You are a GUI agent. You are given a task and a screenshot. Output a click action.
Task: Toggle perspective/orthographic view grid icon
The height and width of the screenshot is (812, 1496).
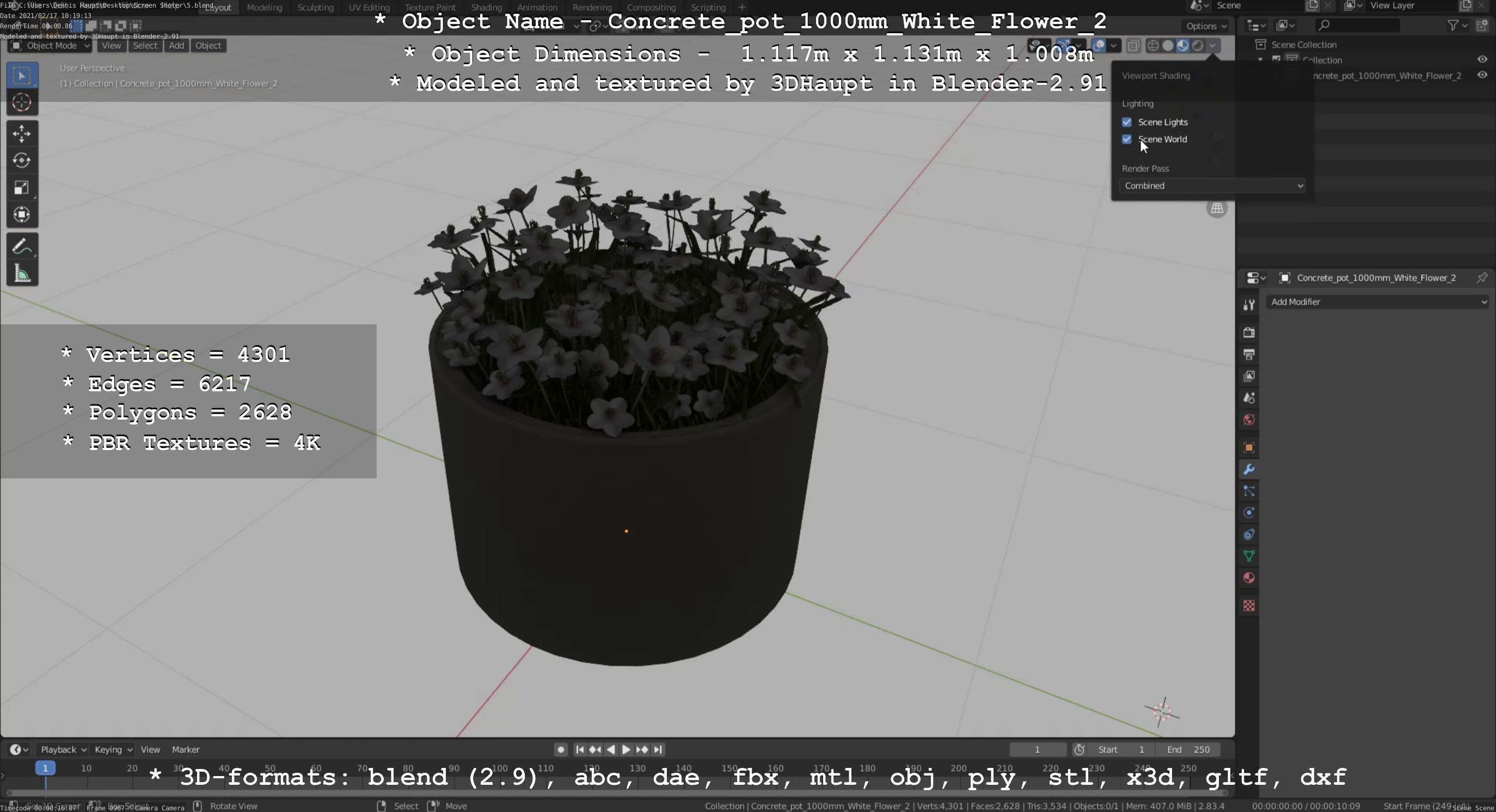click(1217, 208)
